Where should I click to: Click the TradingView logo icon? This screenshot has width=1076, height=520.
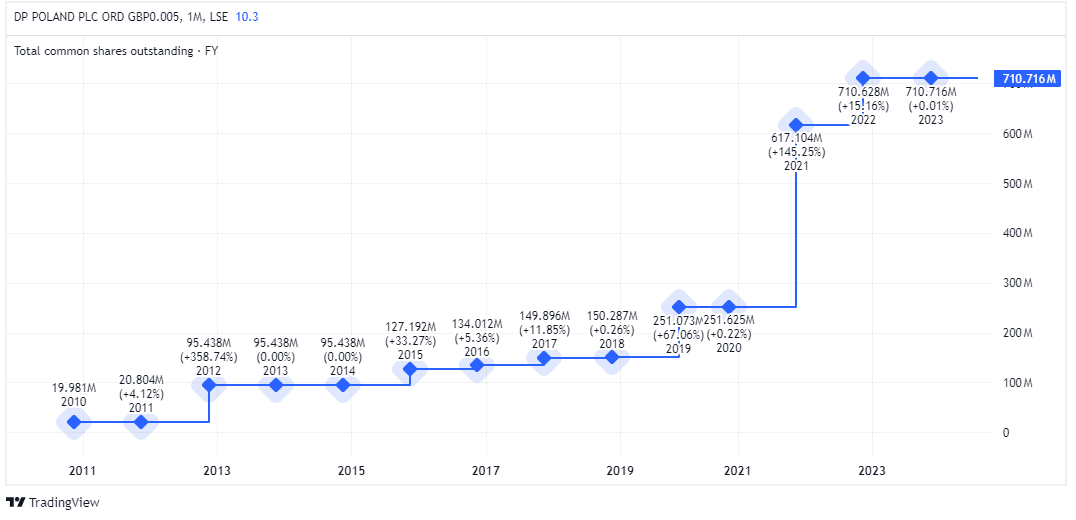pyautogui.click(x=16, y=502)
